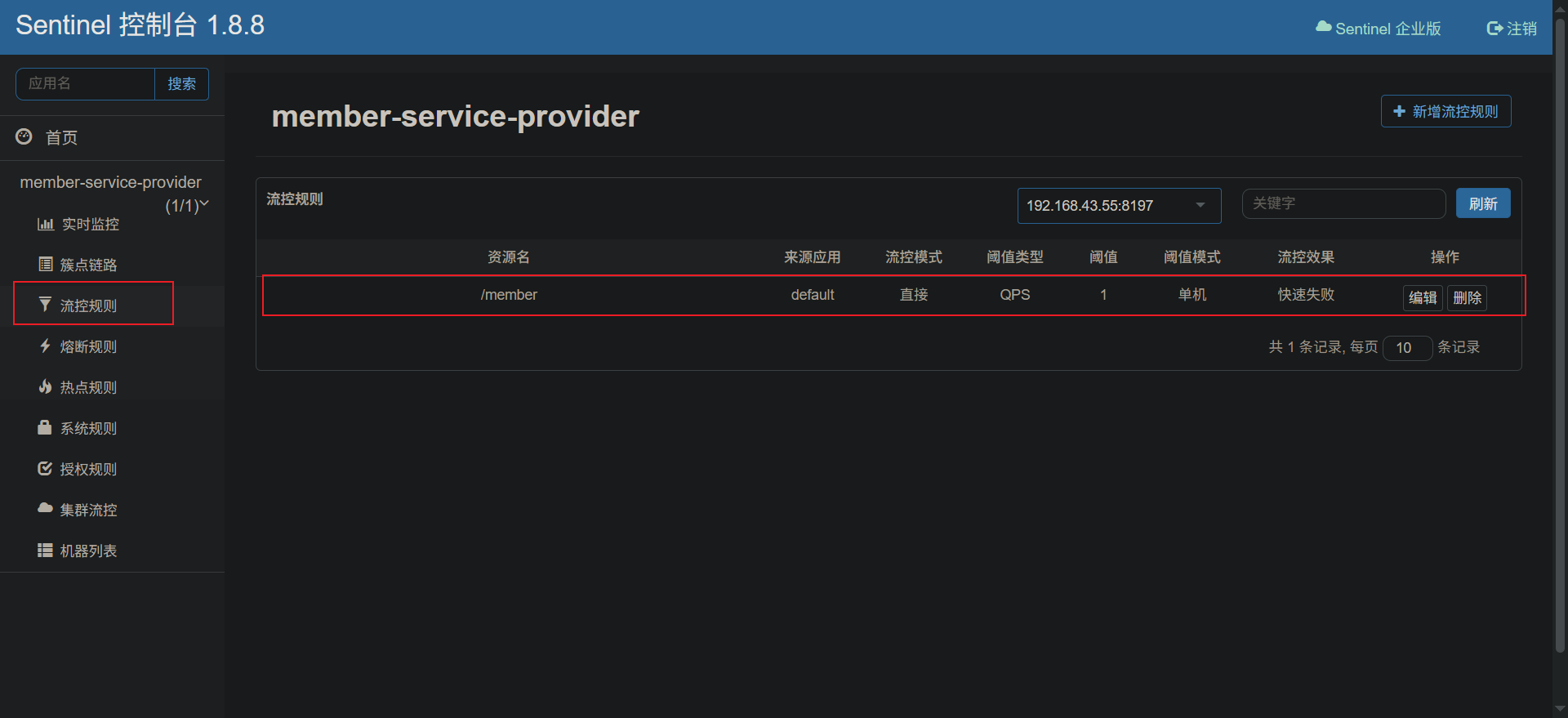Click the 关键字 keyword filter field
This screenshot has width=1568, height=718.
click(x=1343, y=203)
